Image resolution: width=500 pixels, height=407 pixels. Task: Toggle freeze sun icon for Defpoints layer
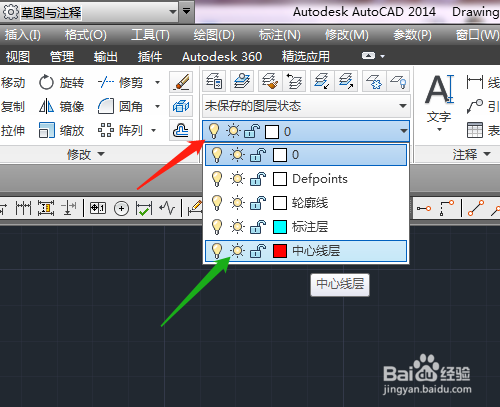(237, 179)
